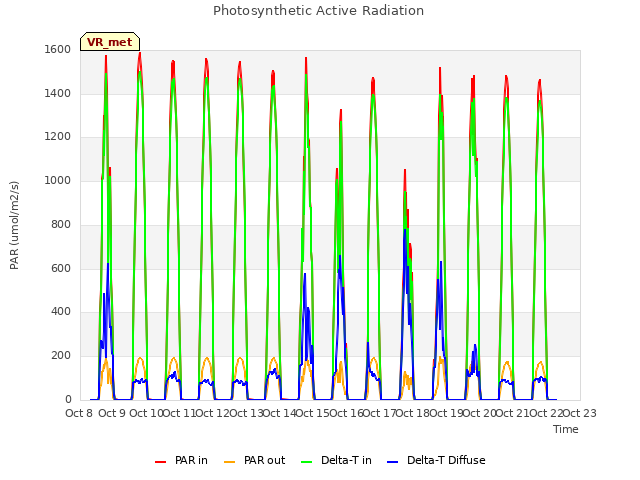Viewport: 640px width, 480px height.
Task: Click the Oct 9 x-axis tick label
Action: 112,413
